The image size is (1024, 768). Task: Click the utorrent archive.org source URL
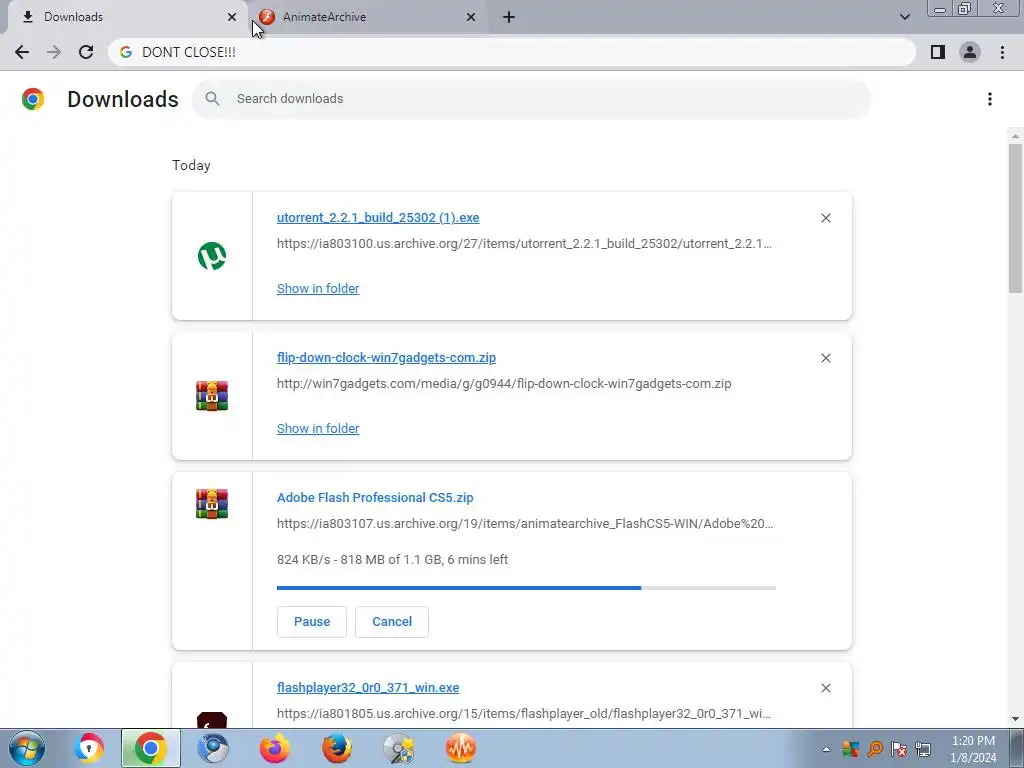[x=524, y=244]
